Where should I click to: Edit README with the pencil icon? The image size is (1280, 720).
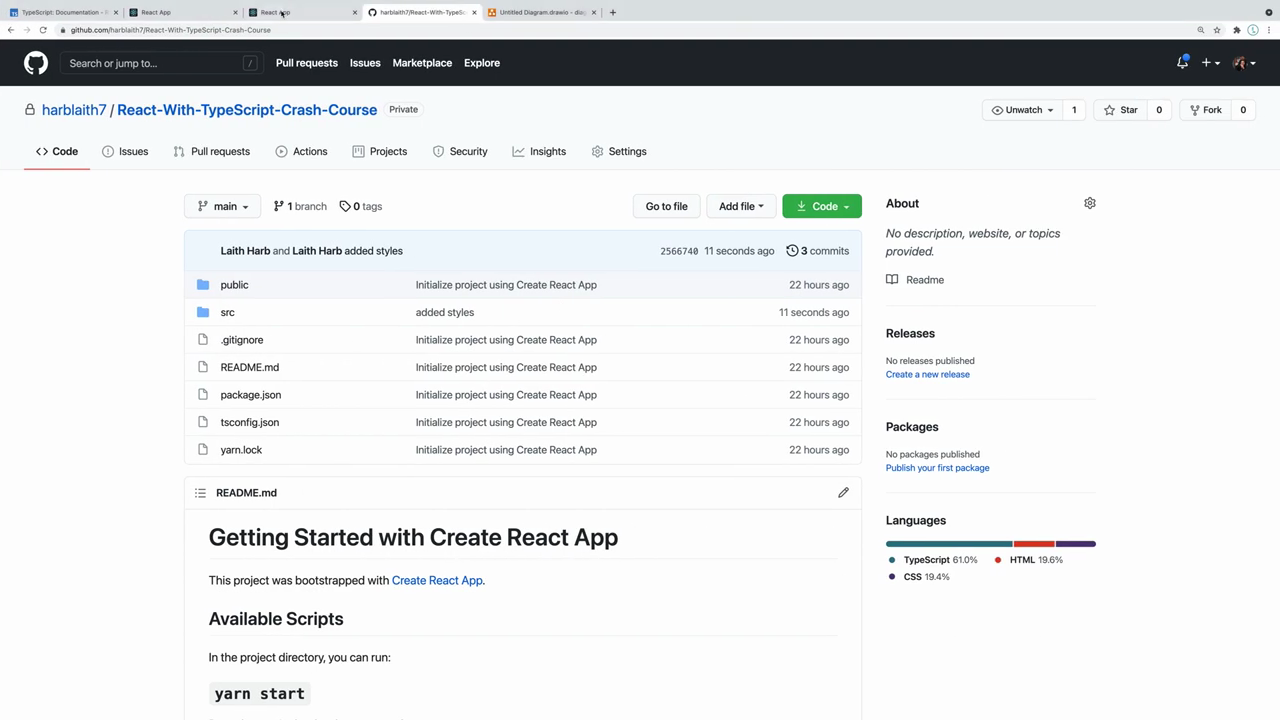pos(843,492)
